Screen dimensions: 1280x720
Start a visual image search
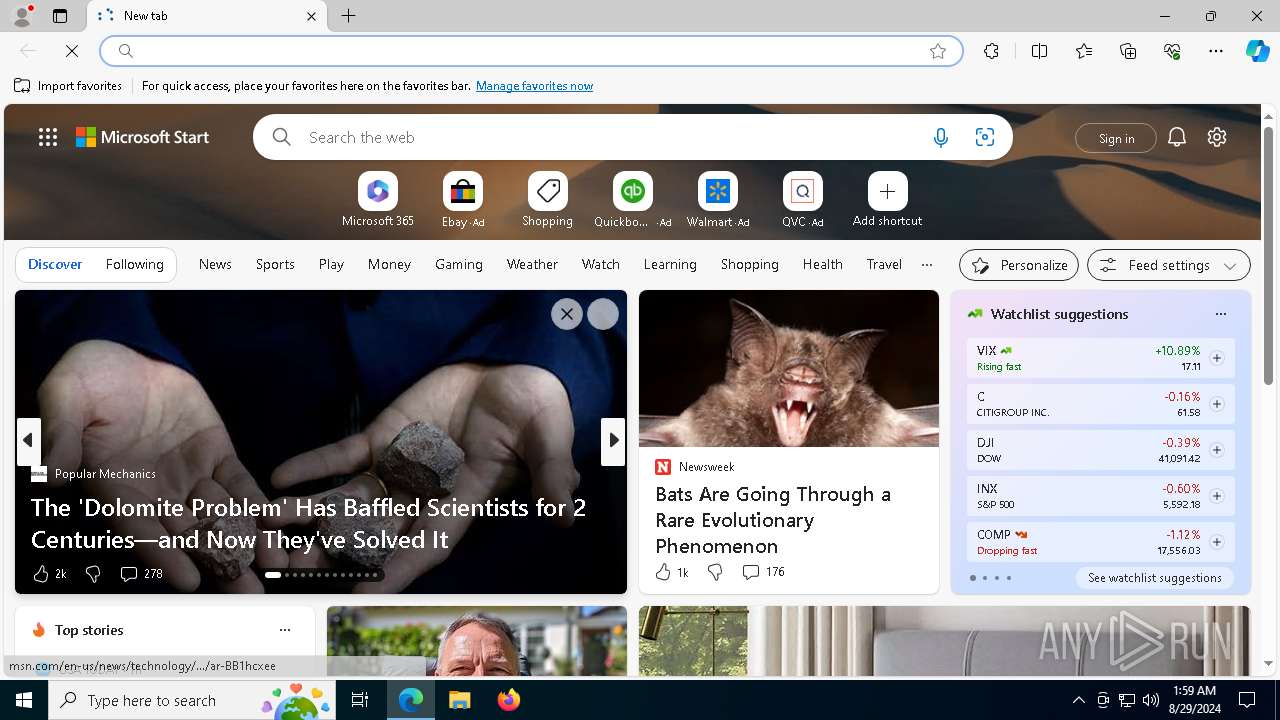(985, 137)
